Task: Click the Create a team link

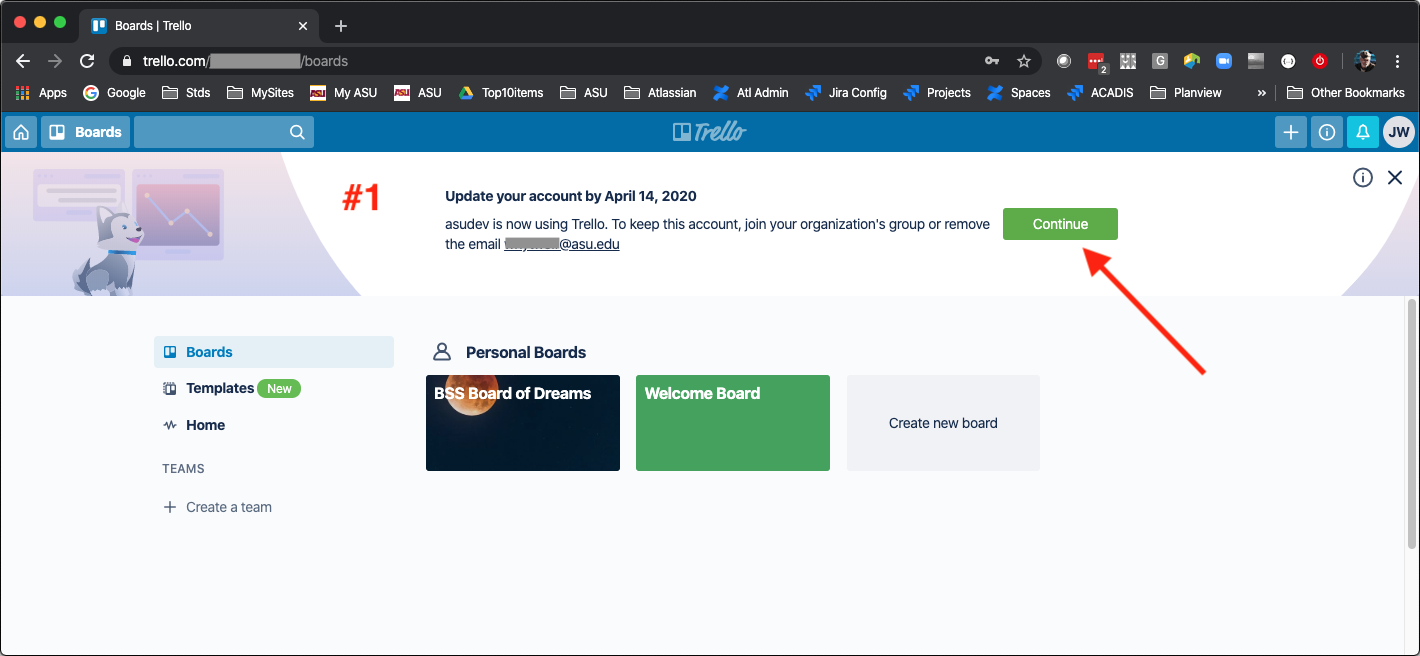Action: (x=227, y=507)
